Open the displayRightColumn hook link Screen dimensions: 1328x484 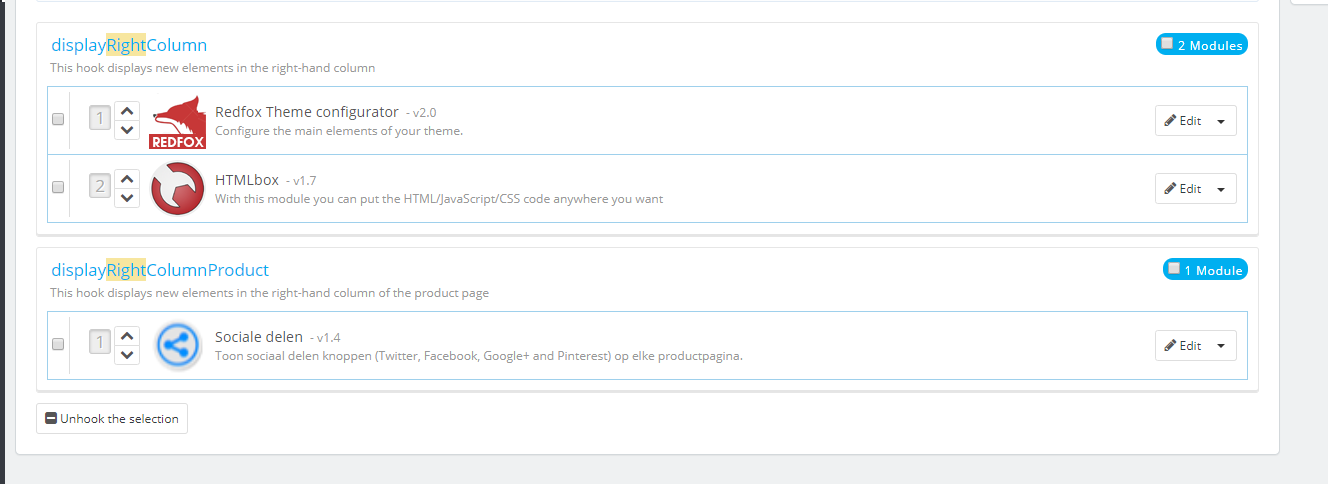(x=129, y=45)
